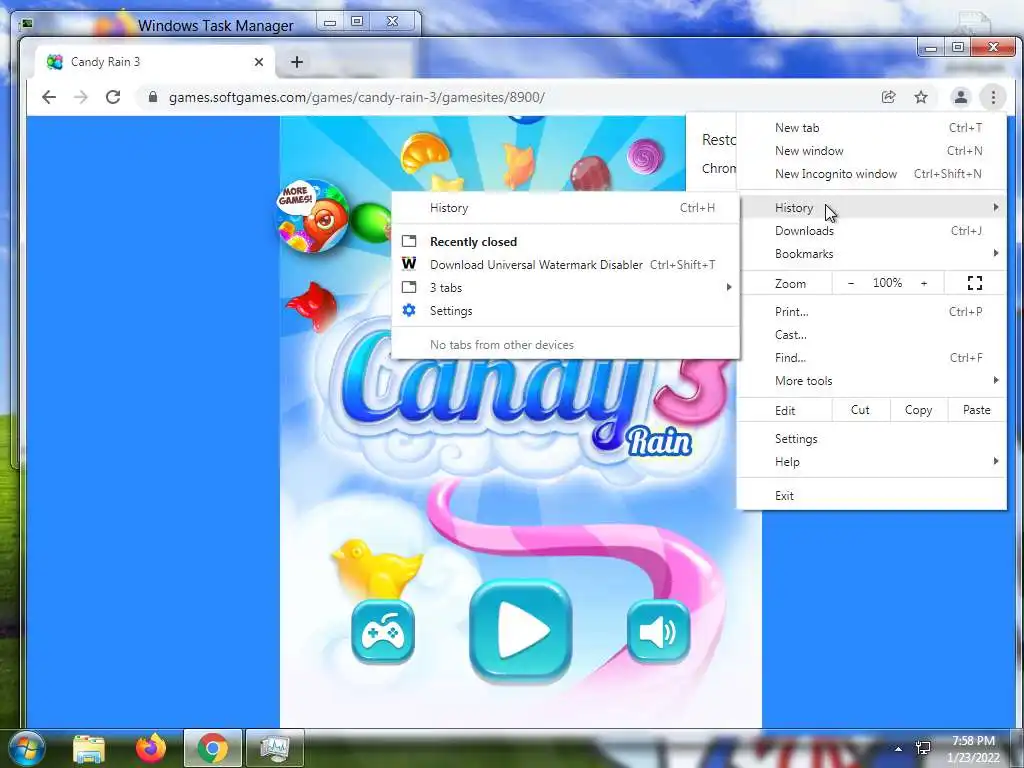Expand the 3 tabs submenu arrow
Image resolution: width=1024 pixels, height=768 pixels.
pos(729,287)
